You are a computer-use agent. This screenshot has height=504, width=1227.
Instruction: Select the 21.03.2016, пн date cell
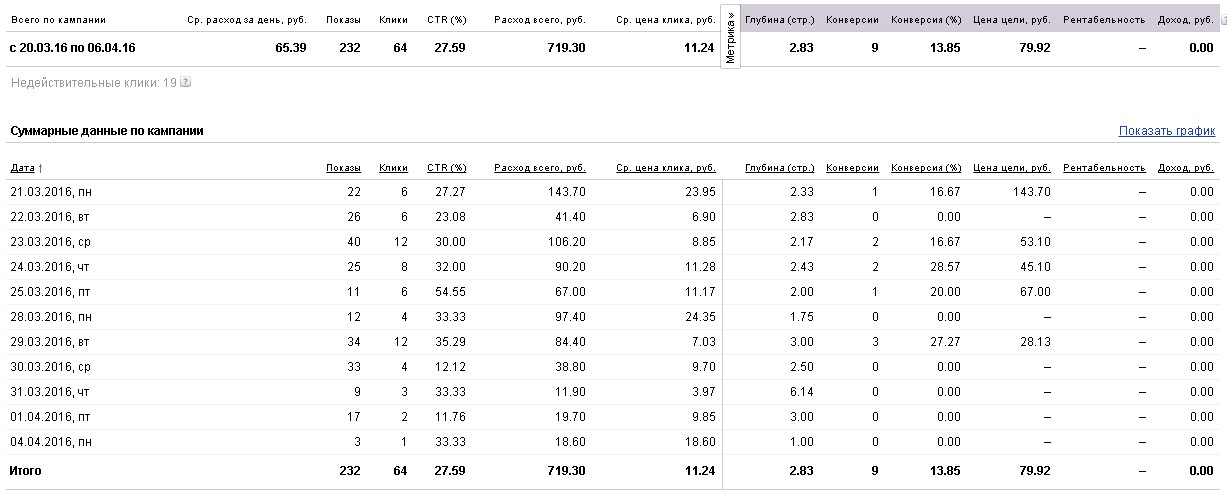point(56,192)
